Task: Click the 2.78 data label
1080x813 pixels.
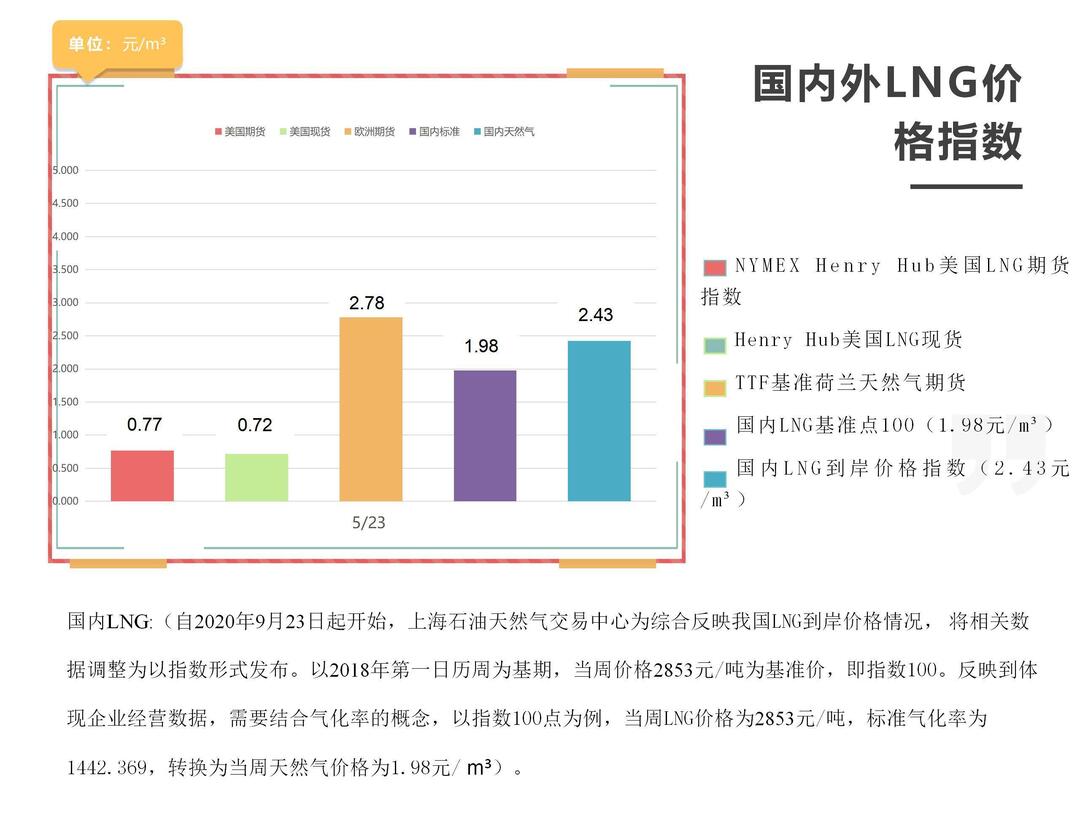Action: coord(366,303)
